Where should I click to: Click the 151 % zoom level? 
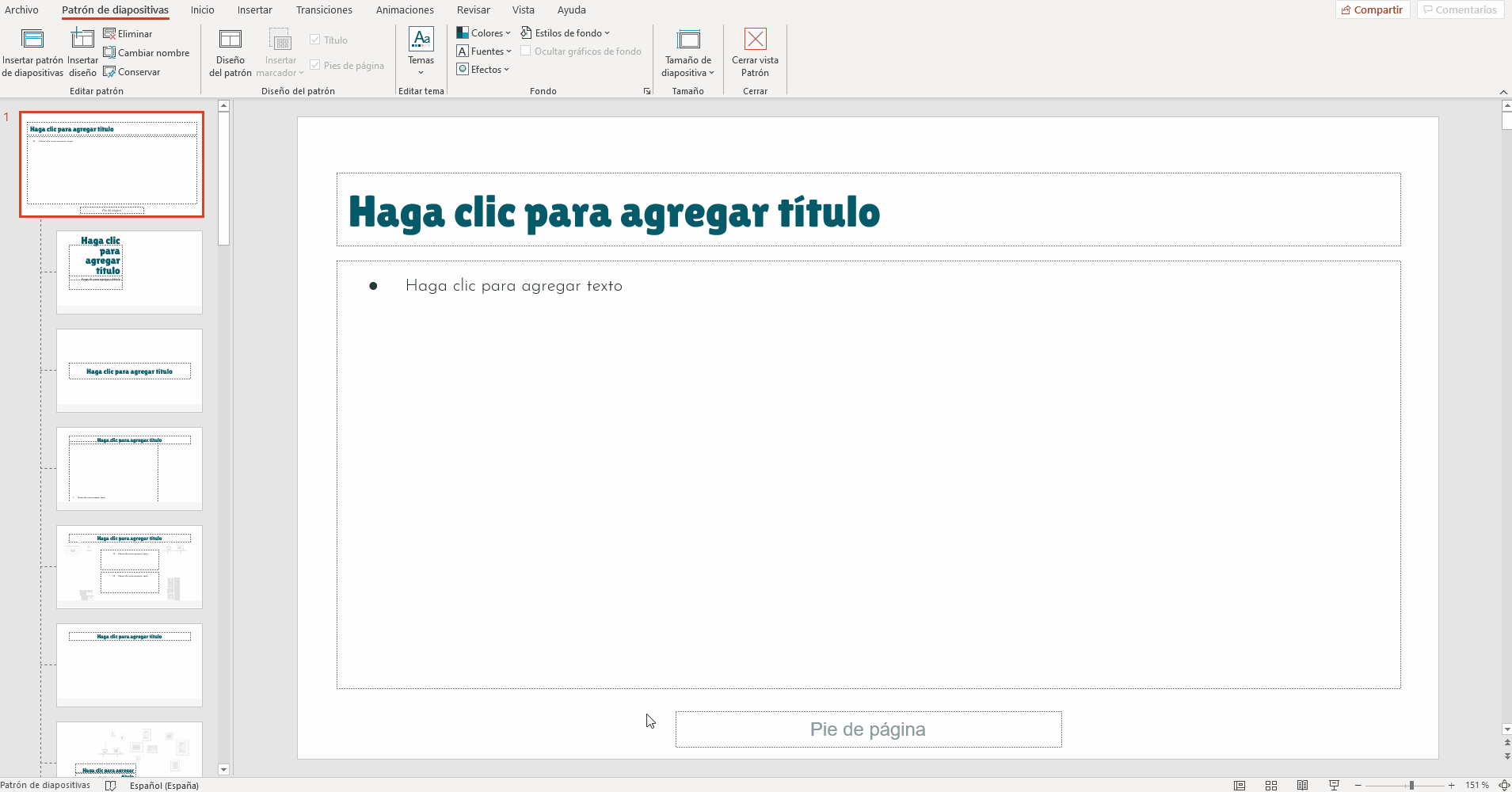pyautogui.click(x=1477, y=785)
